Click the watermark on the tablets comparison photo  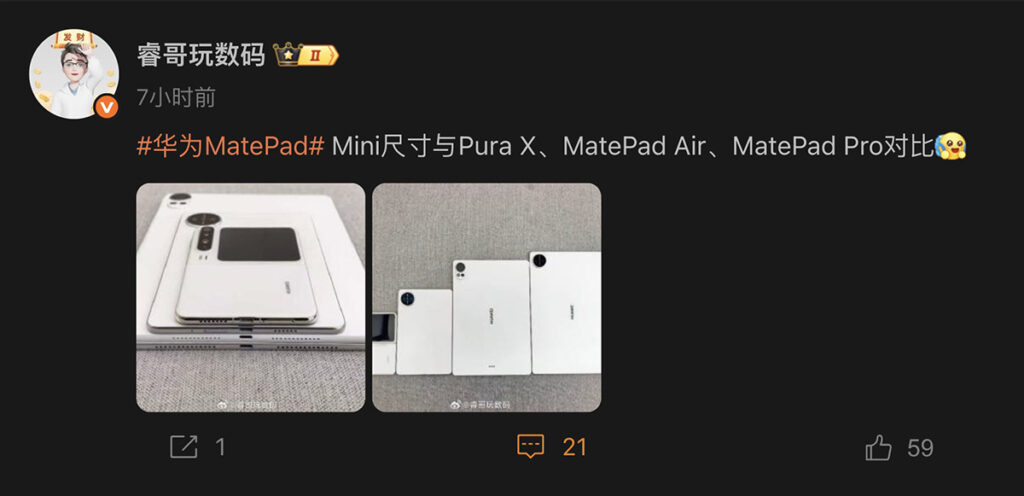click(480, 405)
